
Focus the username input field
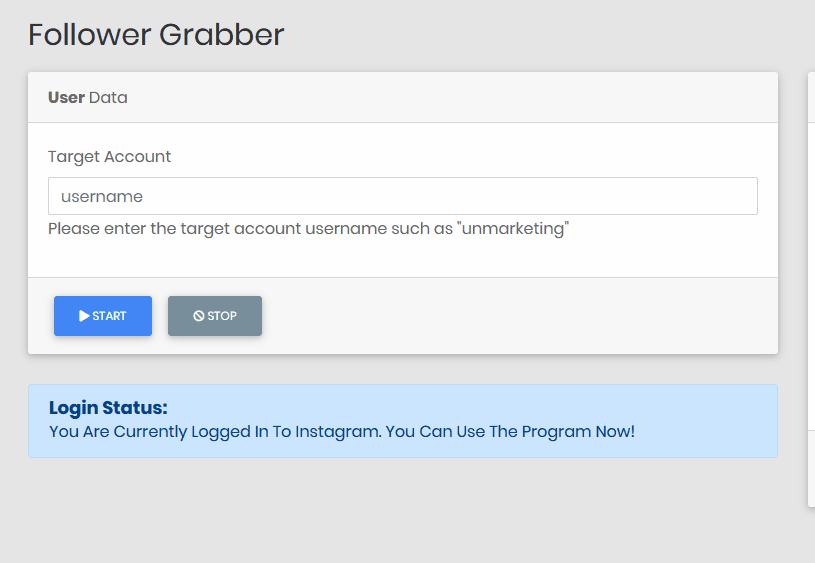tap(403, 196)
